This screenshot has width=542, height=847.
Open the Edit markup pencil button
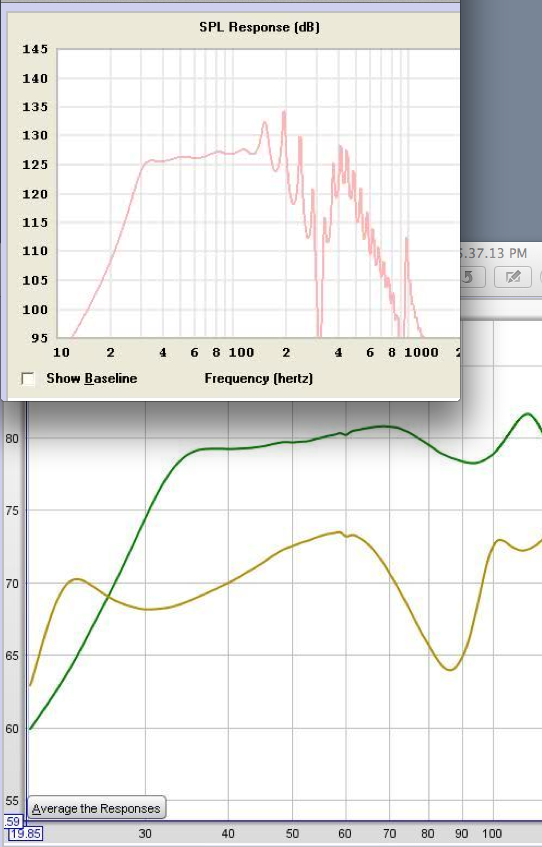pos(512,278)
